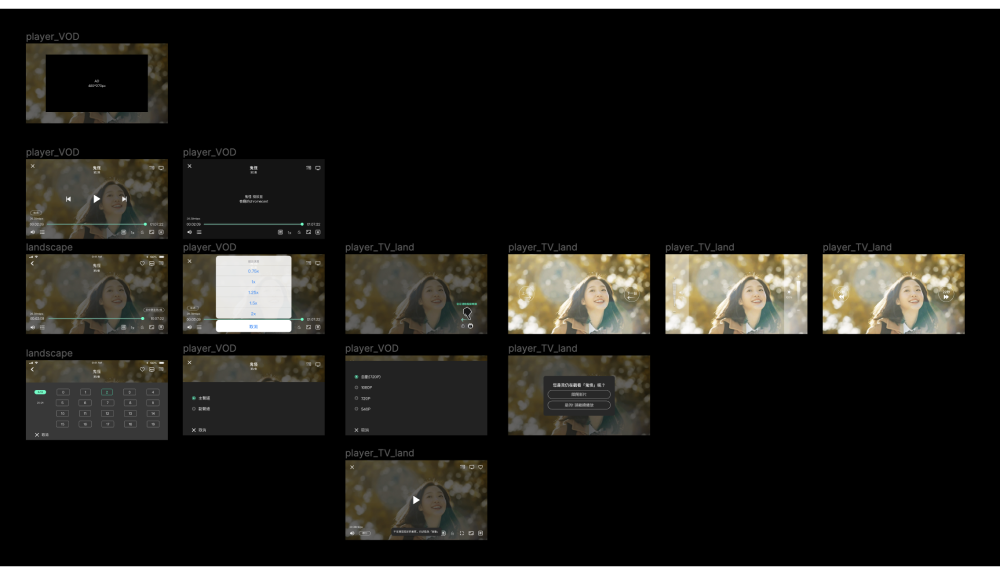Click the first button in the confirmation dialog

579,394
